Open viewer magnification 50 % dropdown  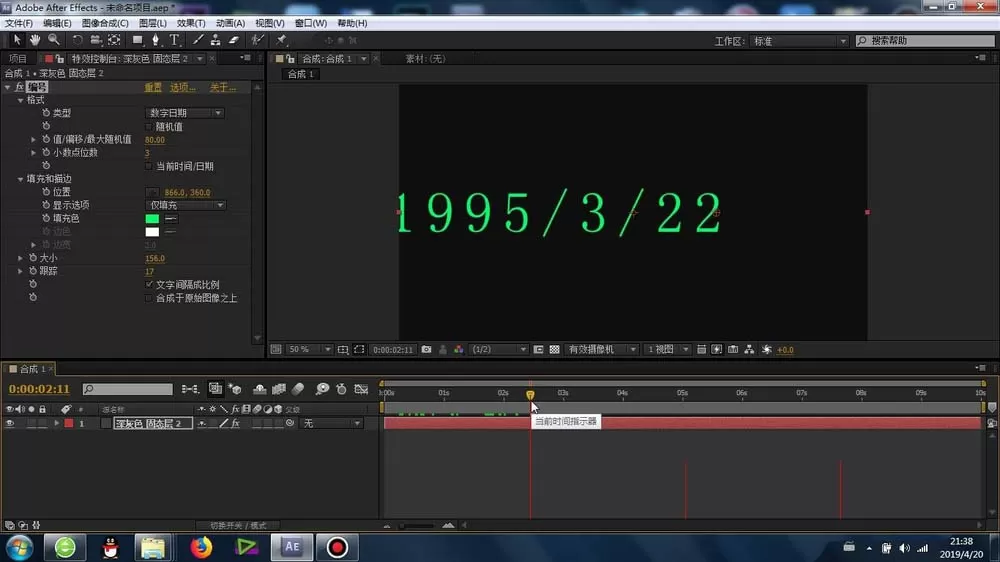[310, 350]
